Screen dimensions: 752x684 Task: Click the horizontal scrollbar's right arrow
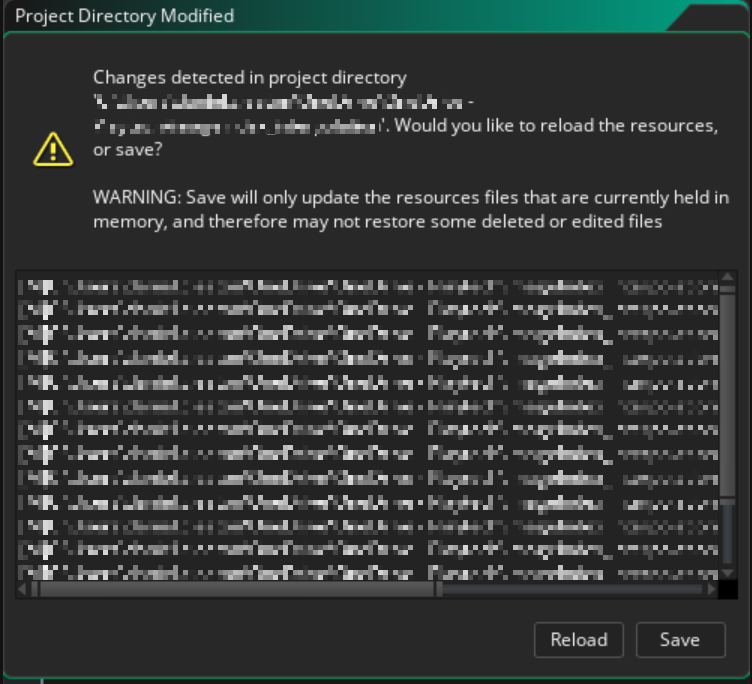[710, 590]
